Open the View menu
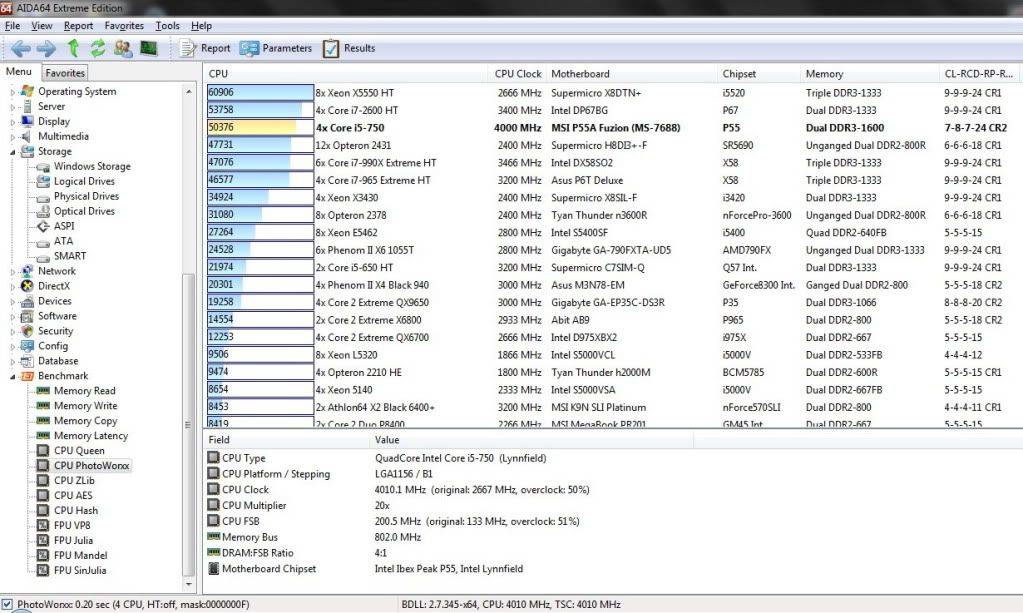Screen dimensions: 1023x613 tap(42, 26)
